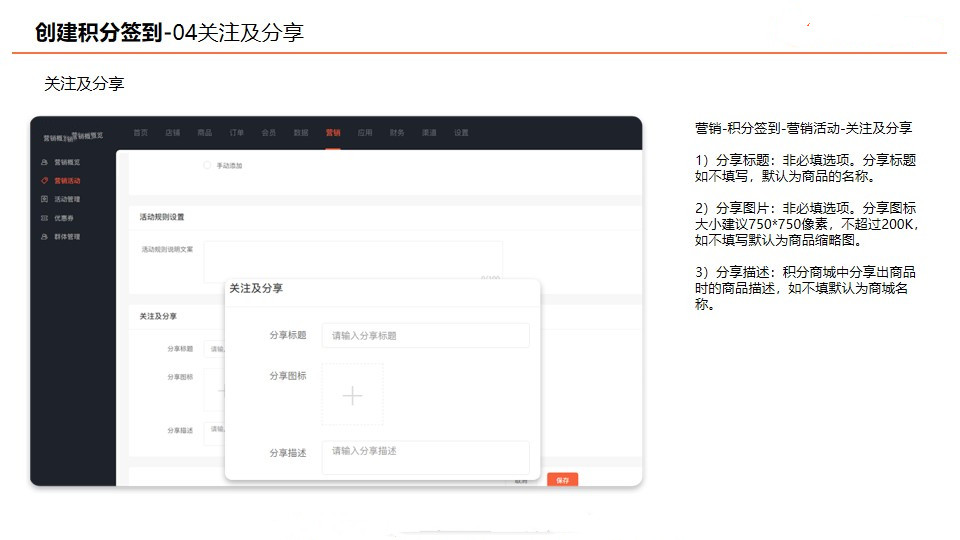Click the 营销概览 sidebar icon

point(44,162)
